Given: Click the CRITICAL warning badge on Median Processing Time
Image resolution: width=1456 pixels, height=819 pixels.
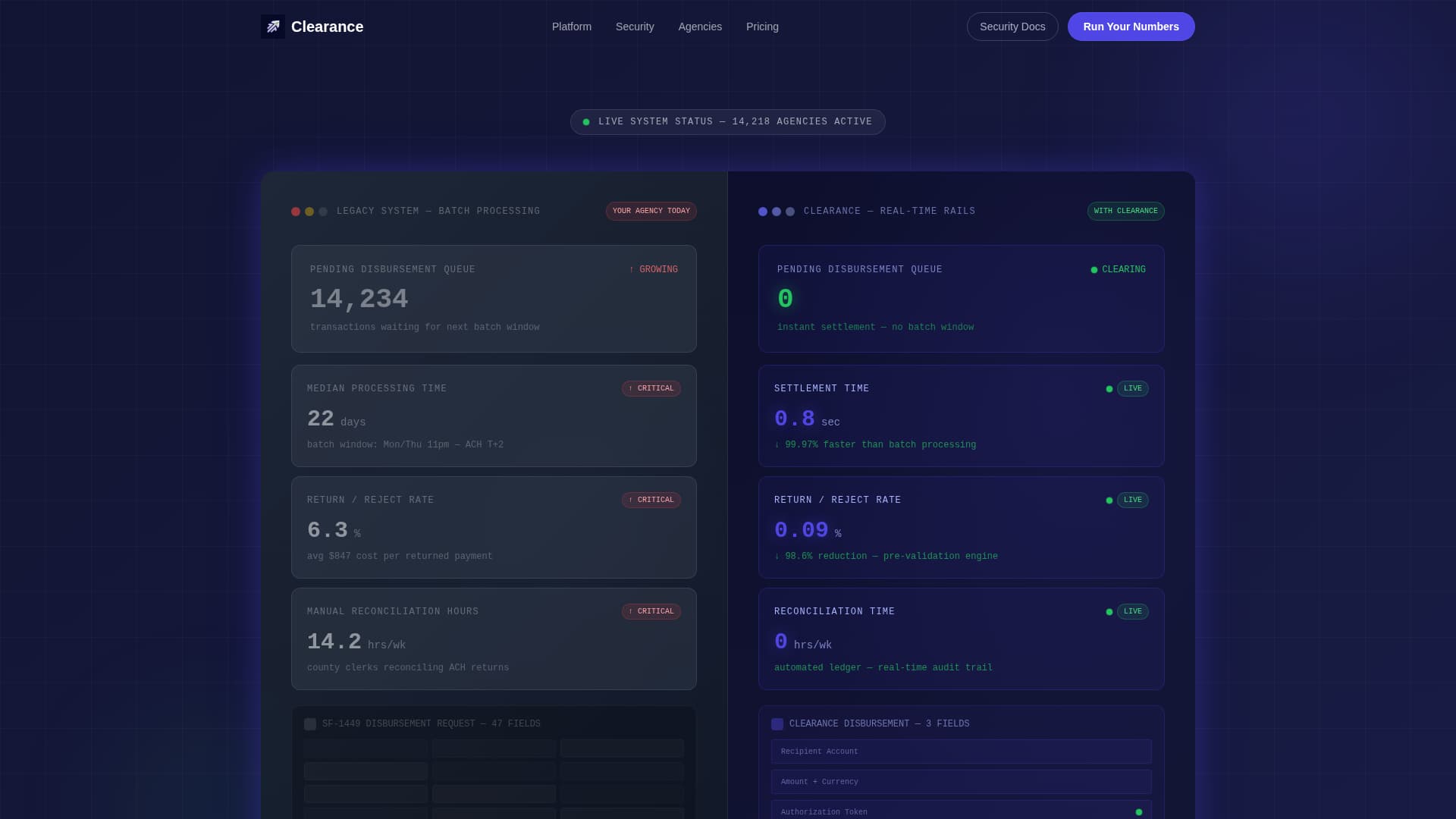Looking at the screenshot, I should click(x=651, y=388).
